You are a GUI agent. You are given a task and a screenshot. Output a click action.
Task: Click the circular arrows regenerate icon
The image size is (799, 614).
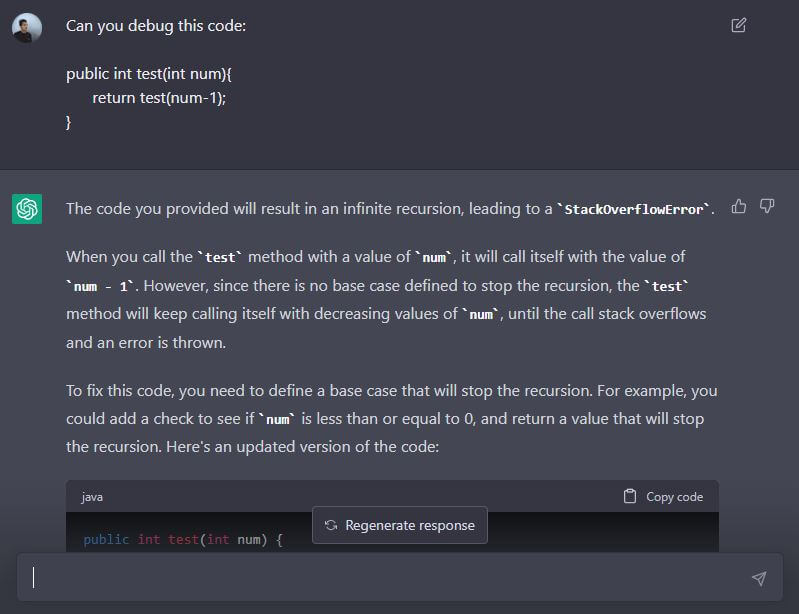331,525
